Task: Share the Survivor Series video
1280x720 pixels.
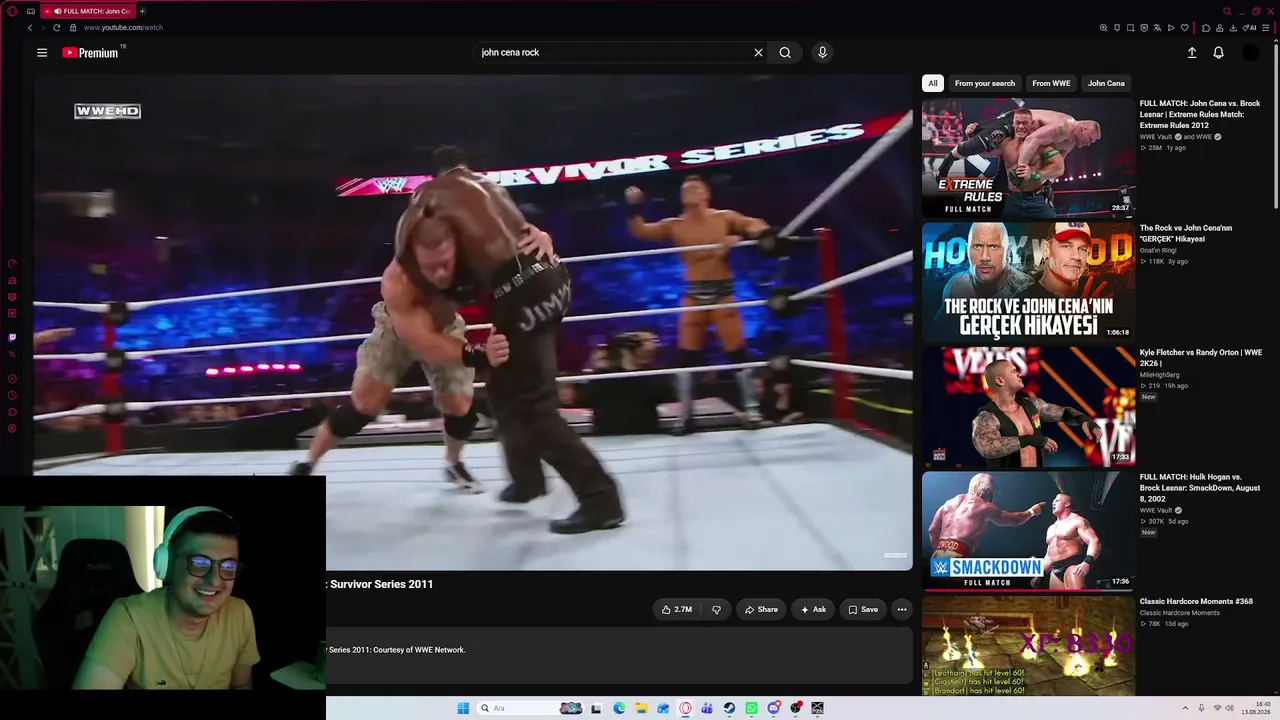Action: point(761,609)
